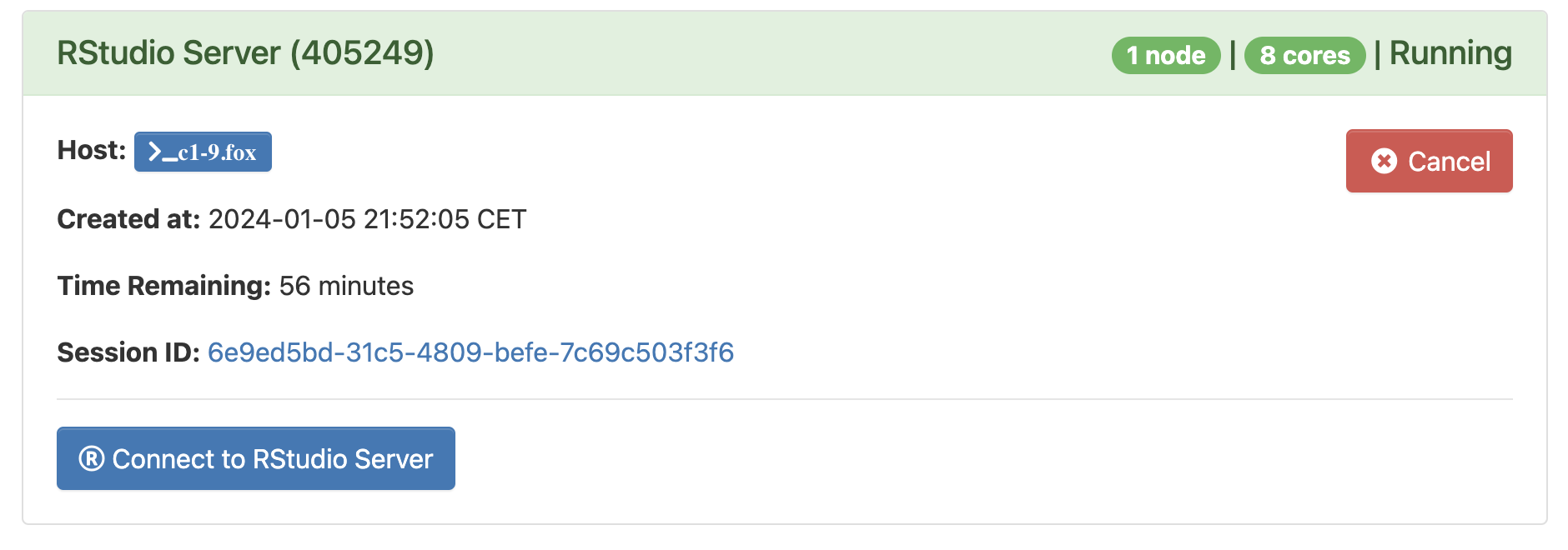Click the "RStudio Server (405249)" title
1568x550 pixels.
245,53
